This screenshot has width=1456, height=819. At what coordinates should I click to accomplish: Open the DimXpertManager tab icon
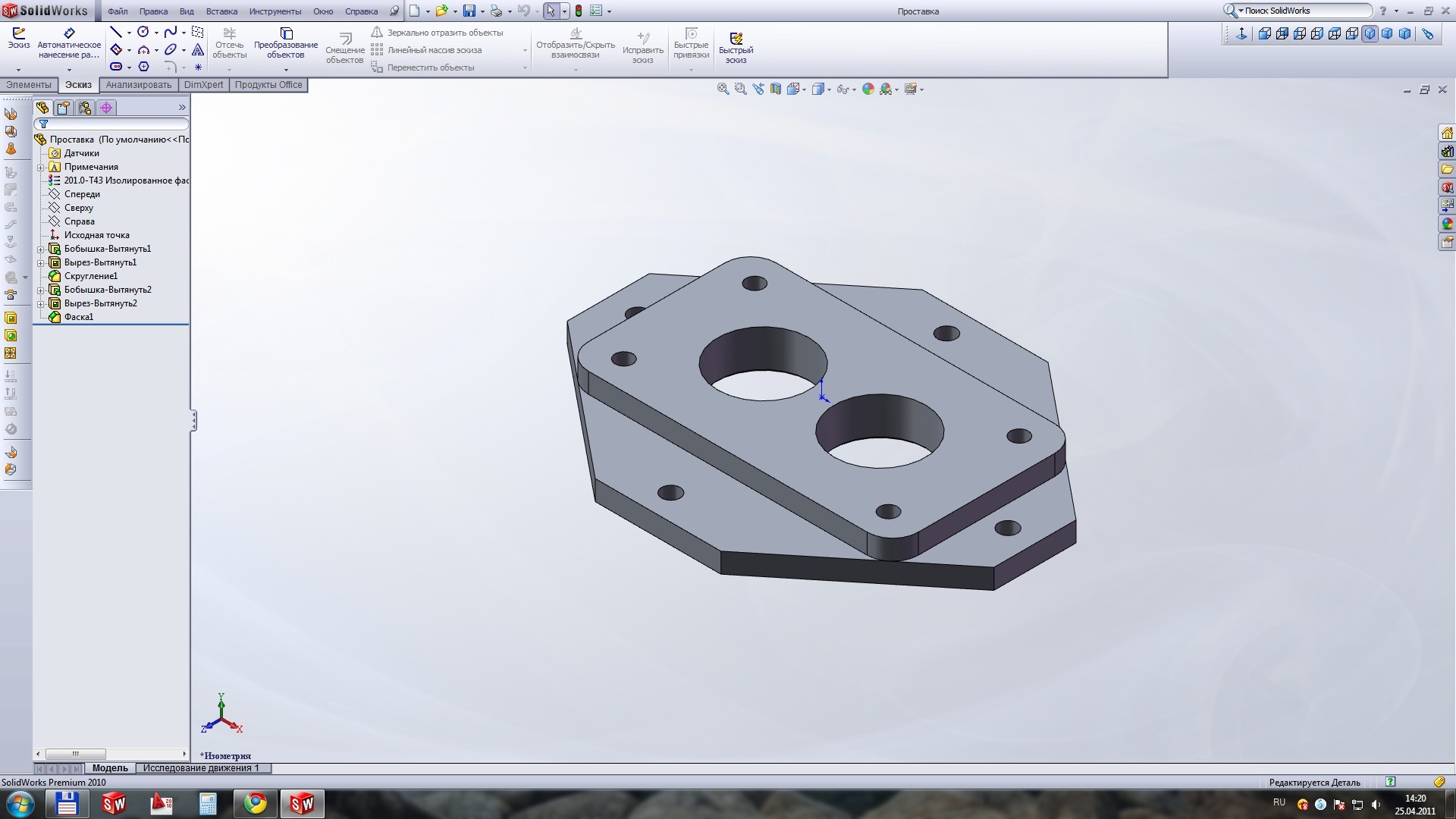[106, 108]
